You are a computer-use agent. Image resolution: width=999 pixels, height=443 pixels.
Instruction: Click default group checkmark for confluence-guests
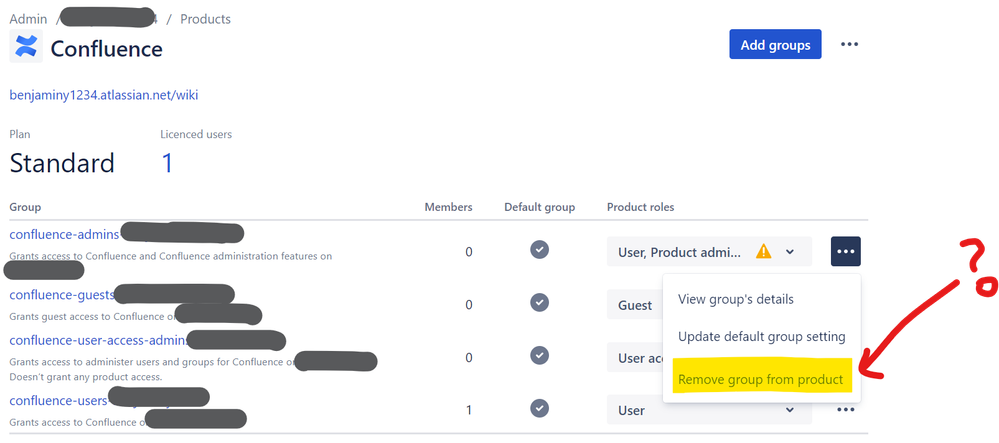(540, 302)
